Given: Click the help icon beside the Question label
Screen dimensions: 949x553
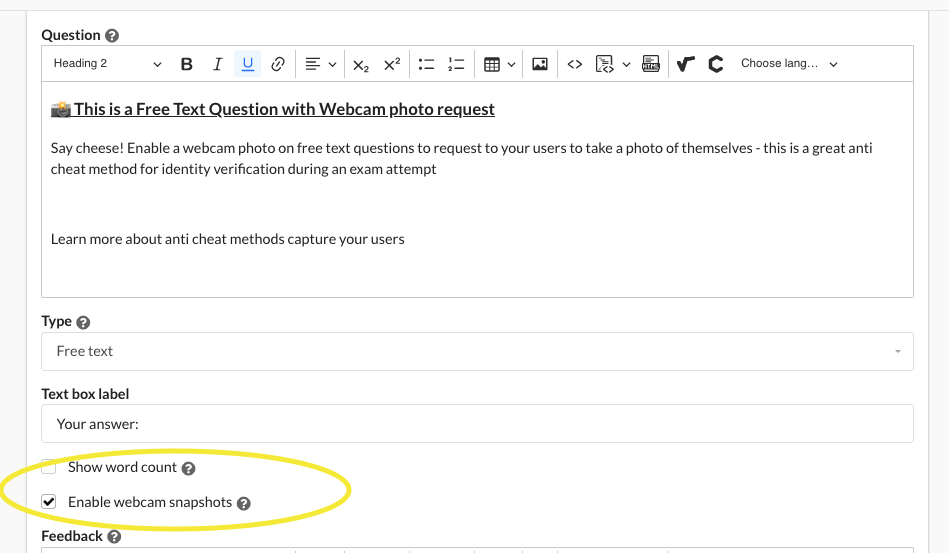Looking at the screenshot, I should click(112, 36).
